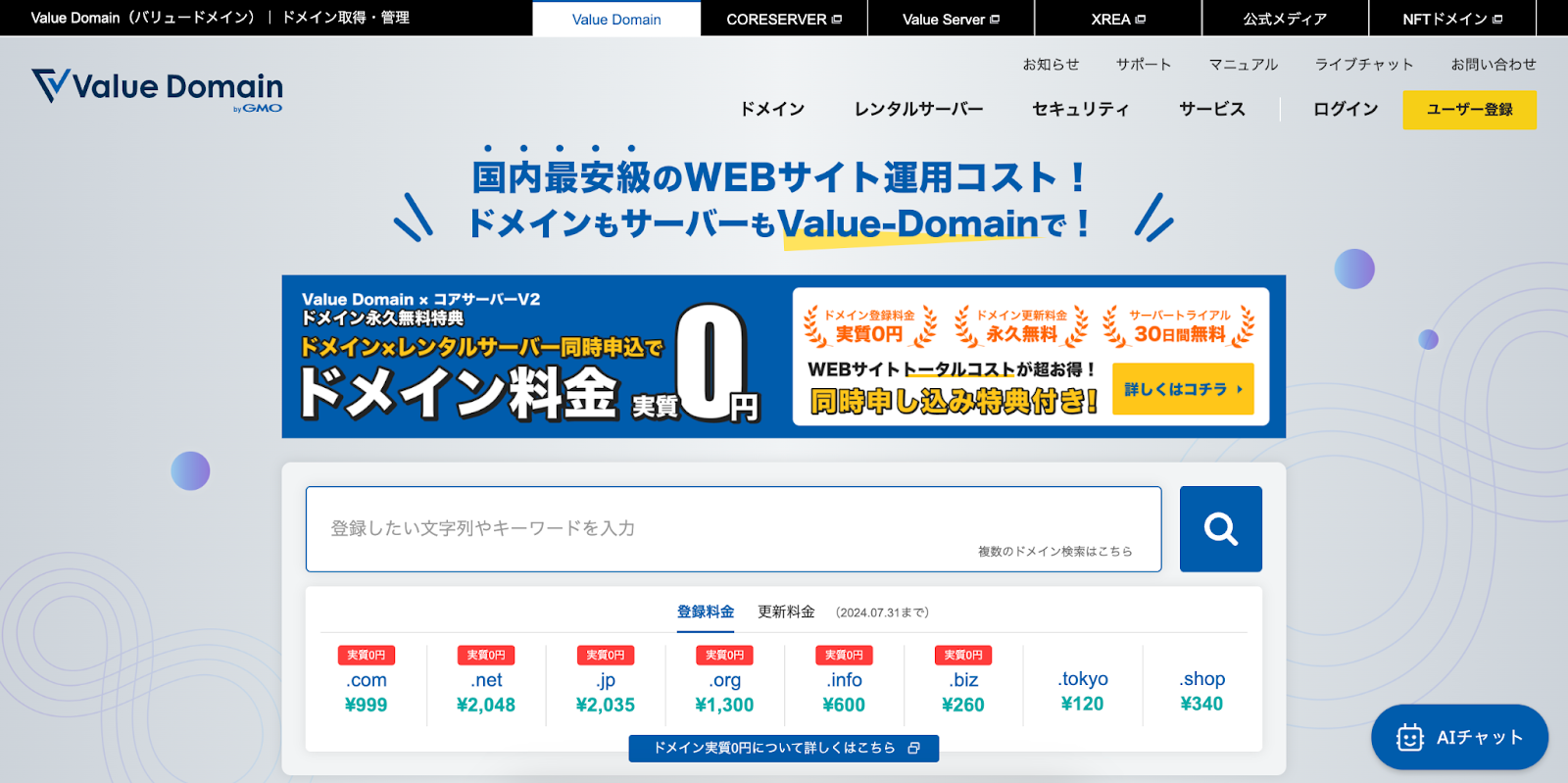This screenshot has width=1568, height=783.
Task: Click arrow icon on 詳しくはコチラ button
Action: coord(1240,389)
